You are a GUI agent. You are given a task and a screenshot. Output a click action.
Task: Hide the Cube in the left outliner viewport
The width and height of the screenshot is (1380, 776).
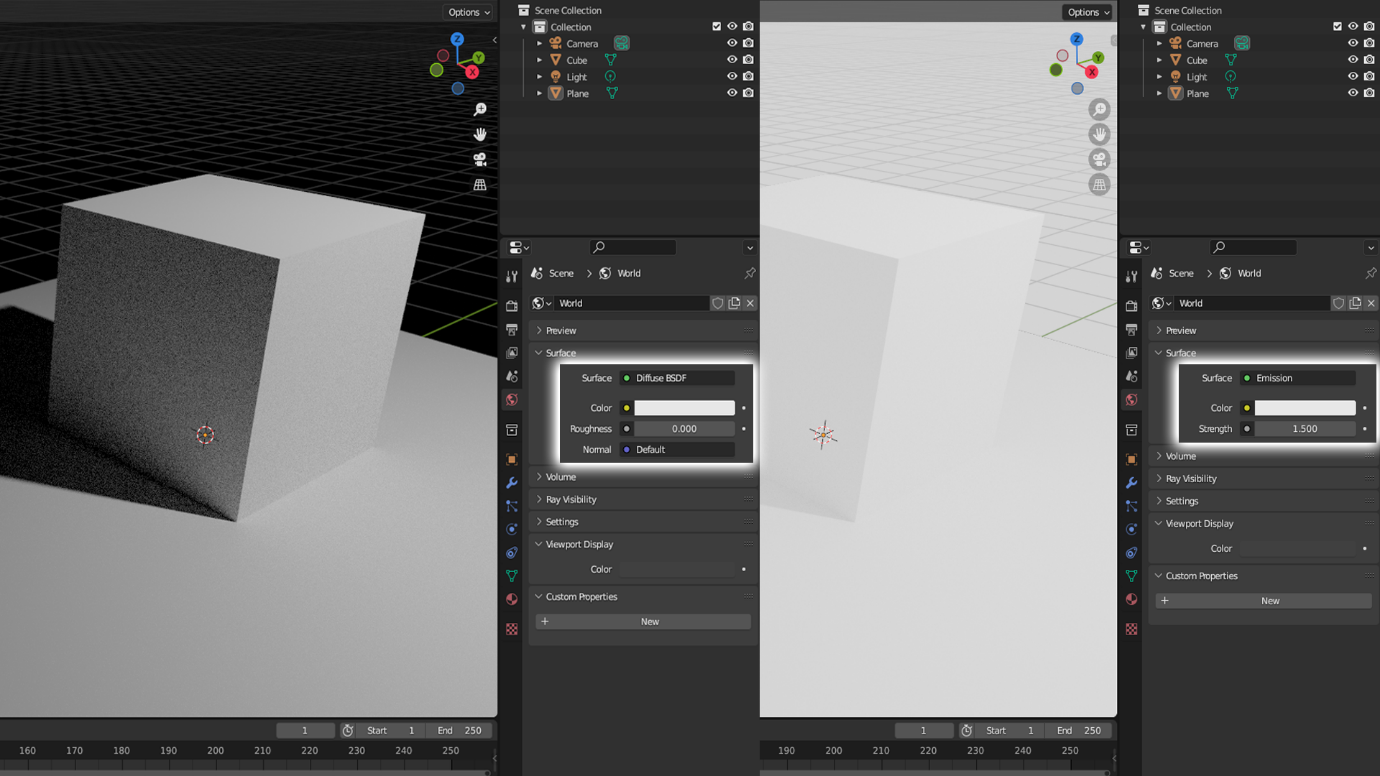(x=732, y=60)
